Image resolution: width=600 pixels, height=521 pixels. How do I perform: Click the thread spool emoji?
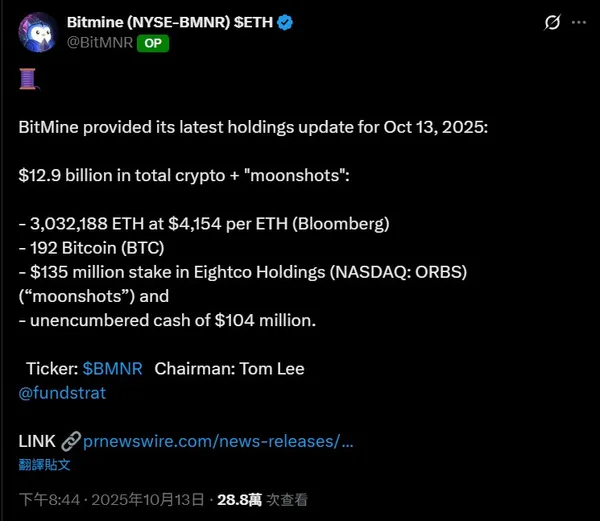click(x=28, y=79)
